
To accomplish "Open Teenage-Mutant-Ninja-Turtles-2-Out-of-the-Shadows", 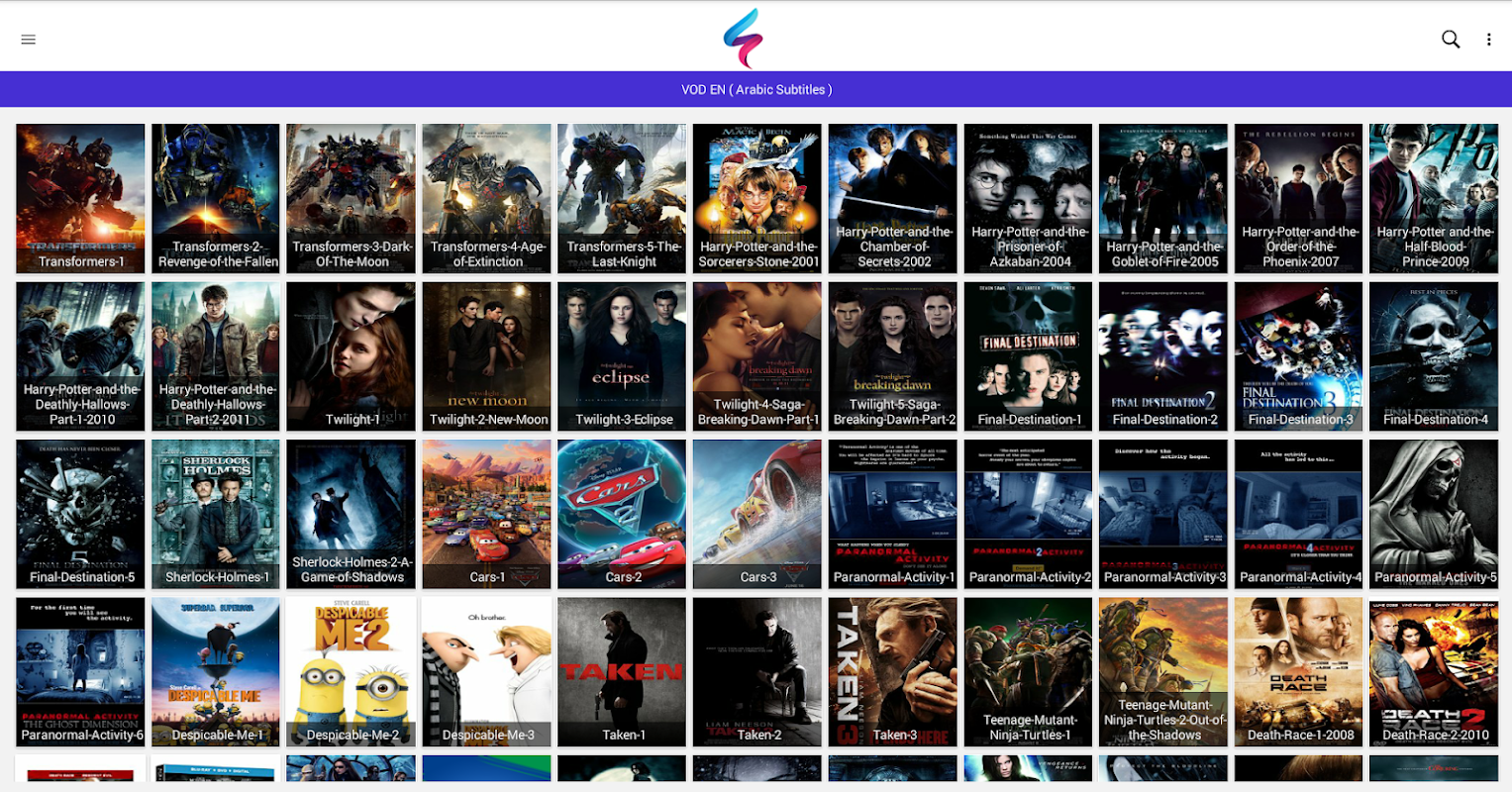I will coord(1163,671).
